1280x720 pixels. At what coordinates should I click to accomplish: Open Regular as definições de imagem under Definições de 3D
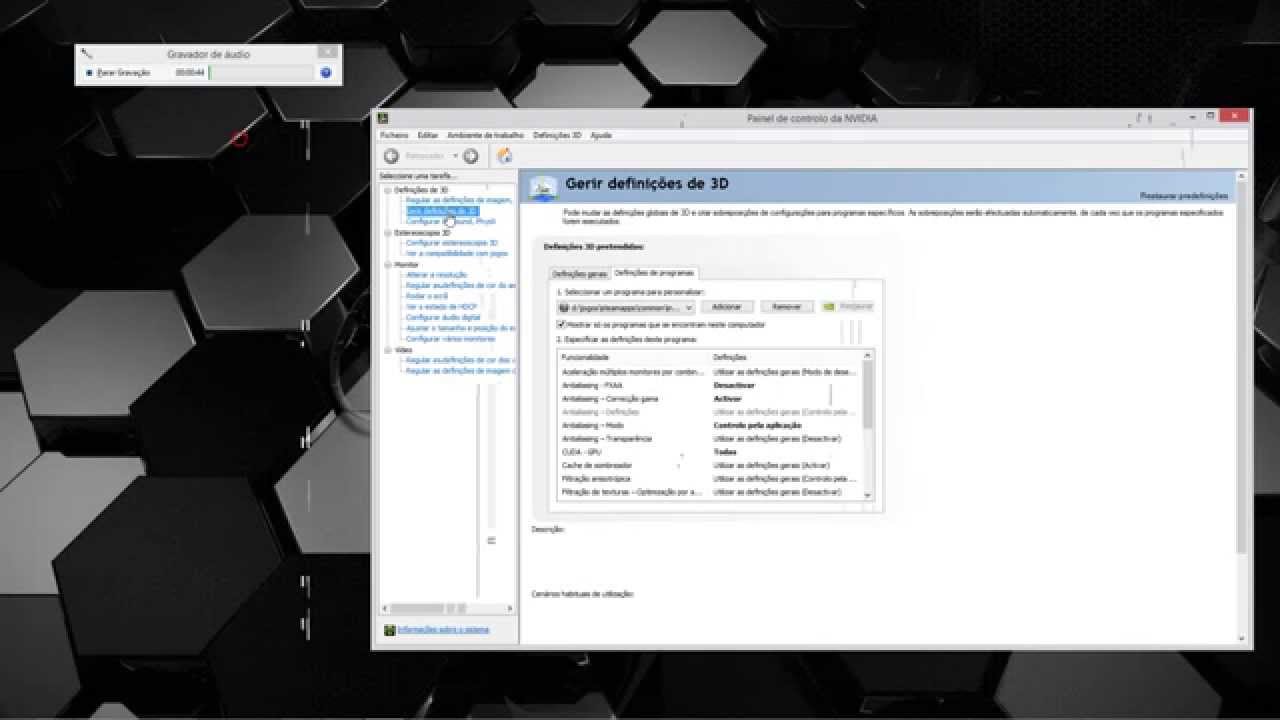coord(459,200)
